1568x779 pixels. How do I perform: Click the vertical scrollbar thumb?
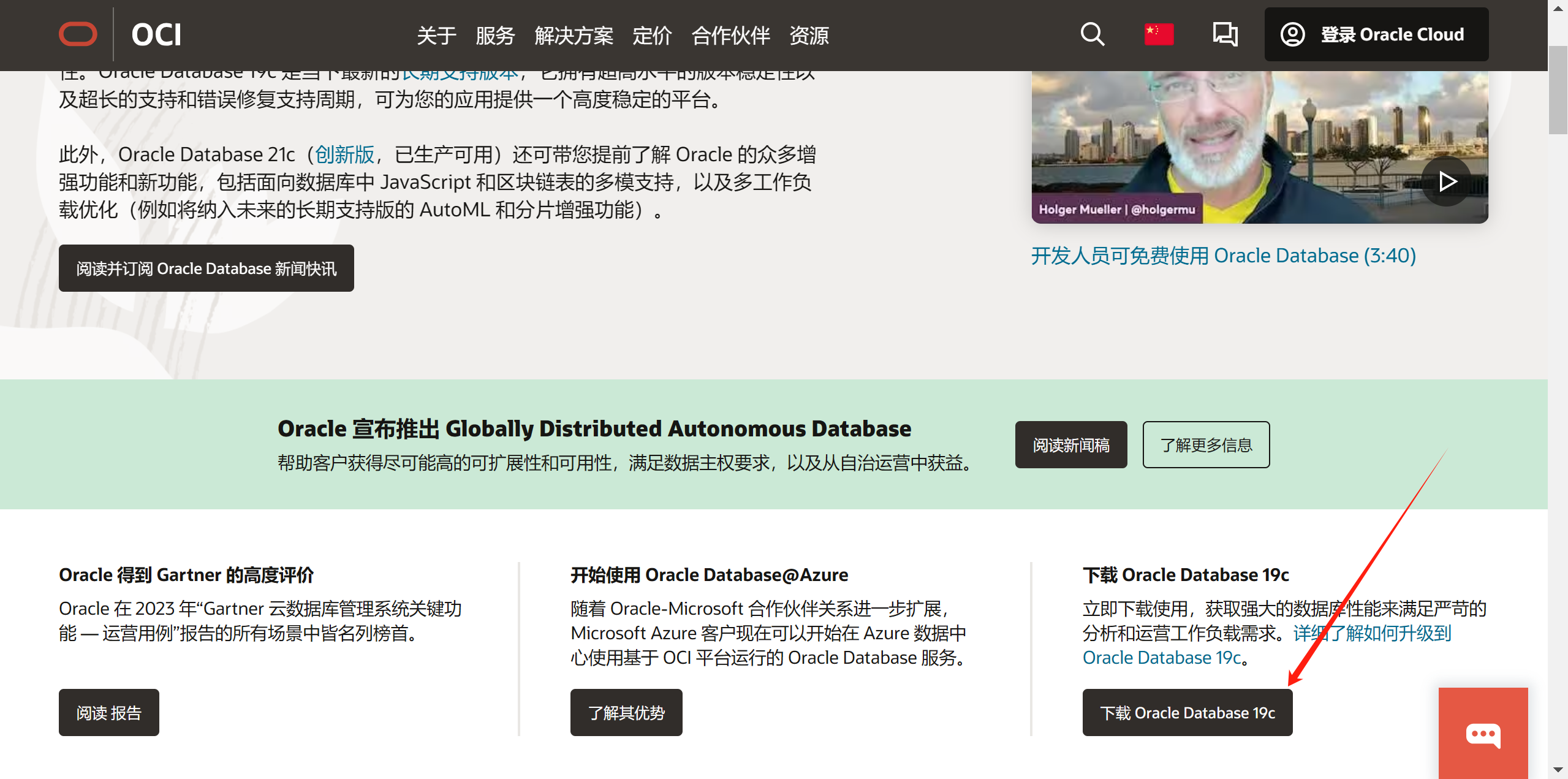point(1558,89)
